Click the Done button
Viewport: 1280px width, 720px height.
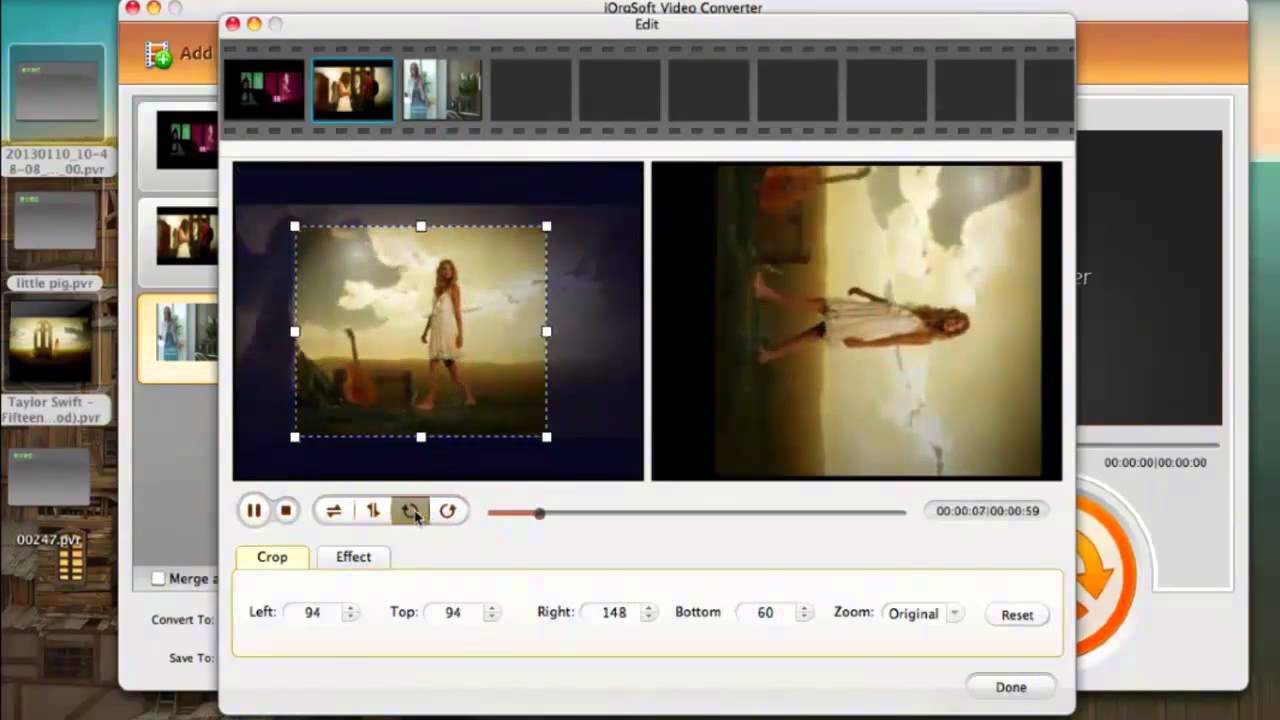[1010, 687]
